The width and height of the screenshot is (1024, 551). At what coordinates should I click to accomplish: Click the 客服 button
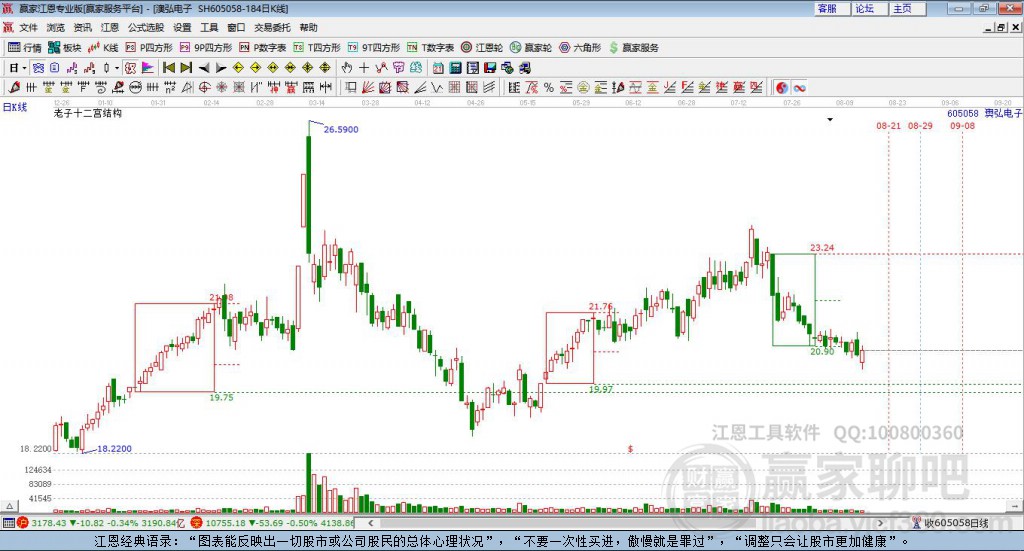point(833,8)
